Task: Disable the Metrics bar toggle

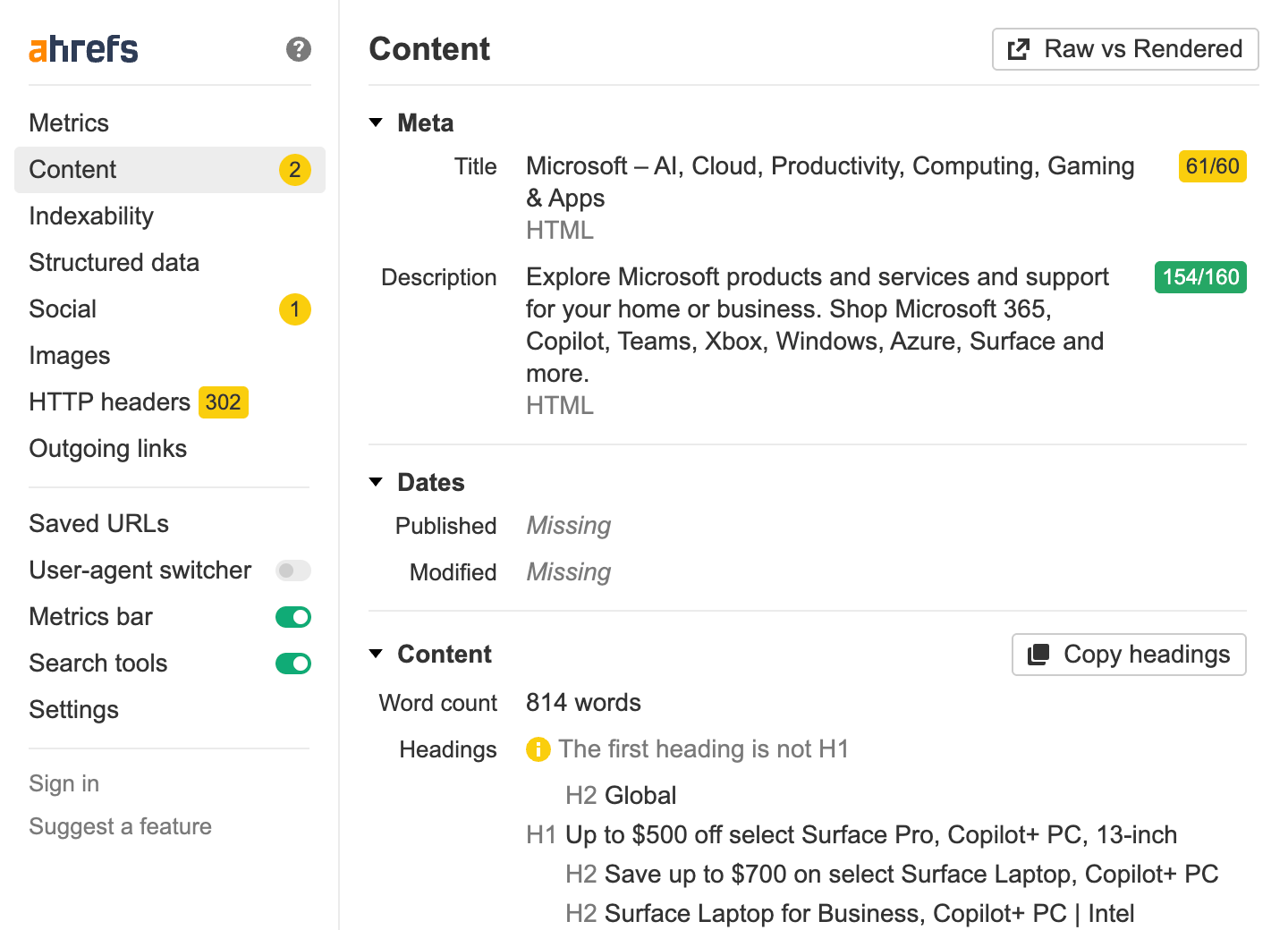Action: pos(293,616)
